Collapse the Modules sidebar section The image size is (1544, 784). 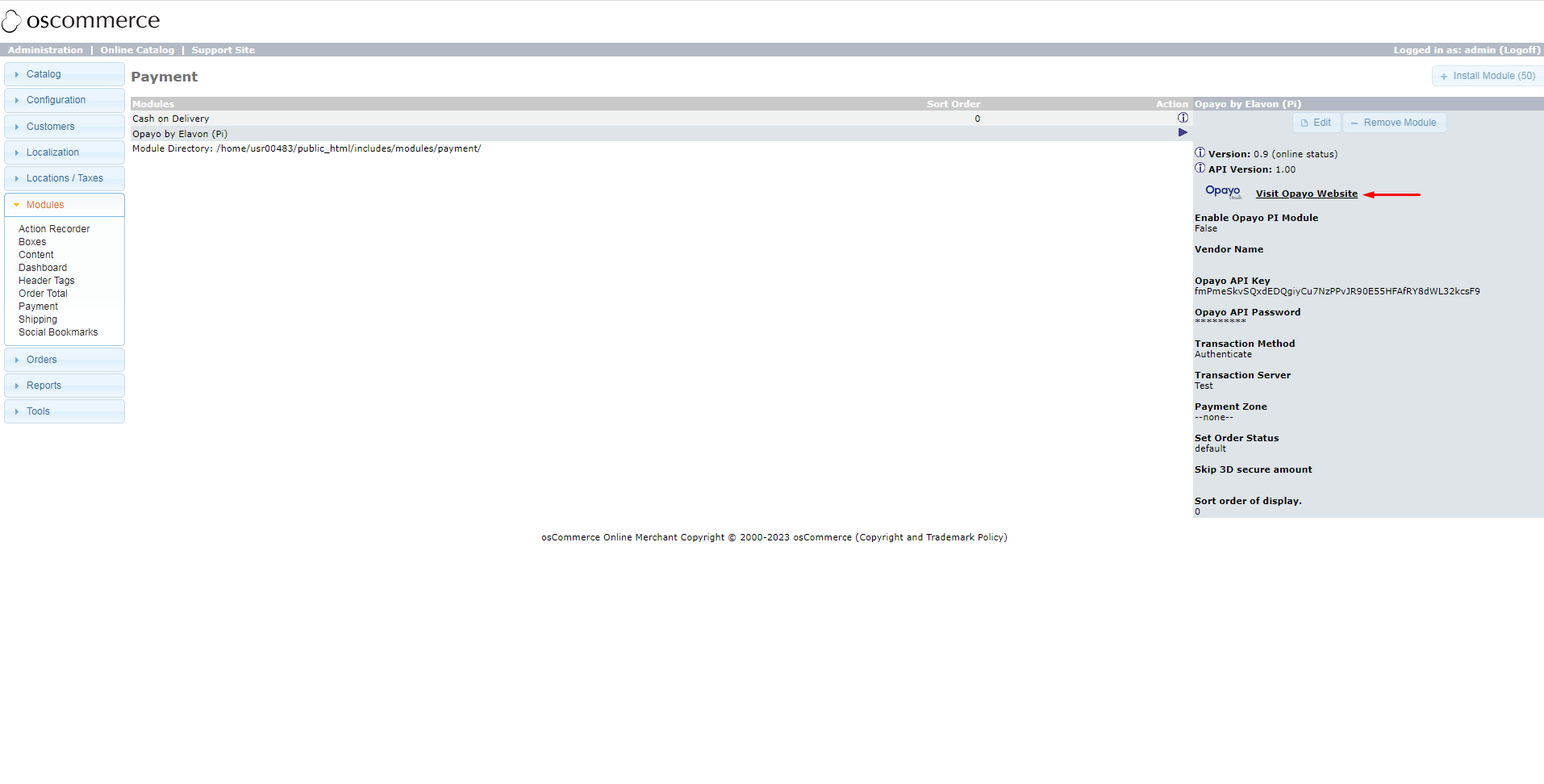click(x=44, y=204)
